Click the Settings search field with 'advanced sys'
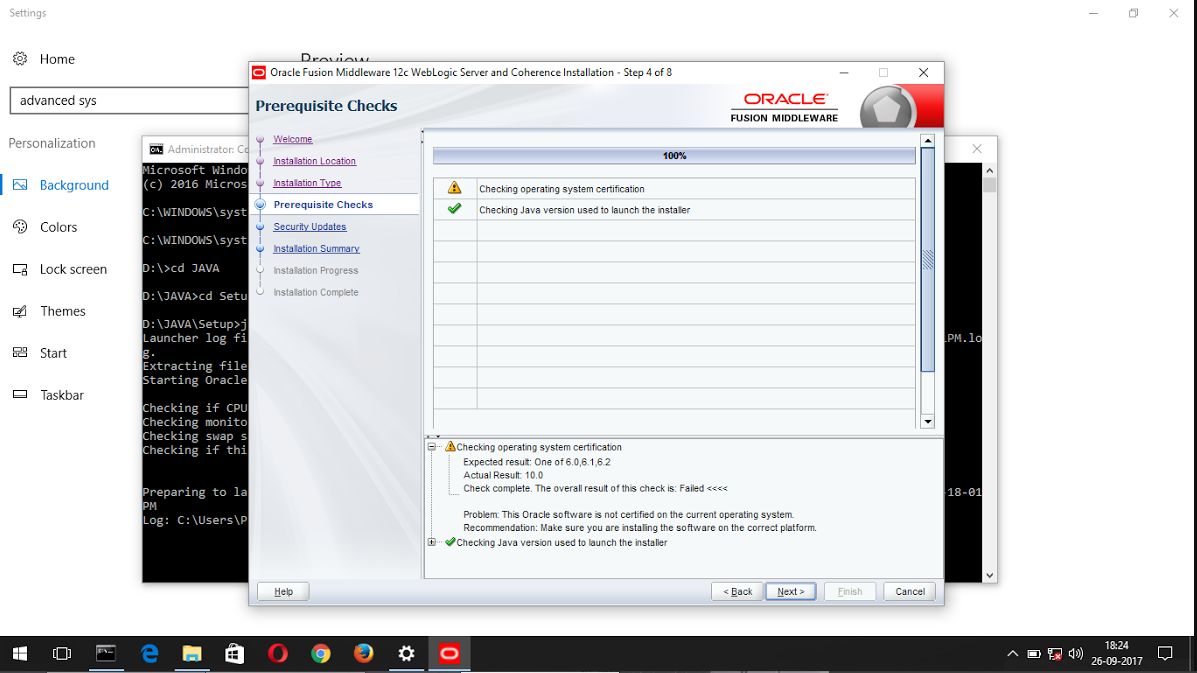Viewport: 1197px width, 673px height. click(129, 100)
